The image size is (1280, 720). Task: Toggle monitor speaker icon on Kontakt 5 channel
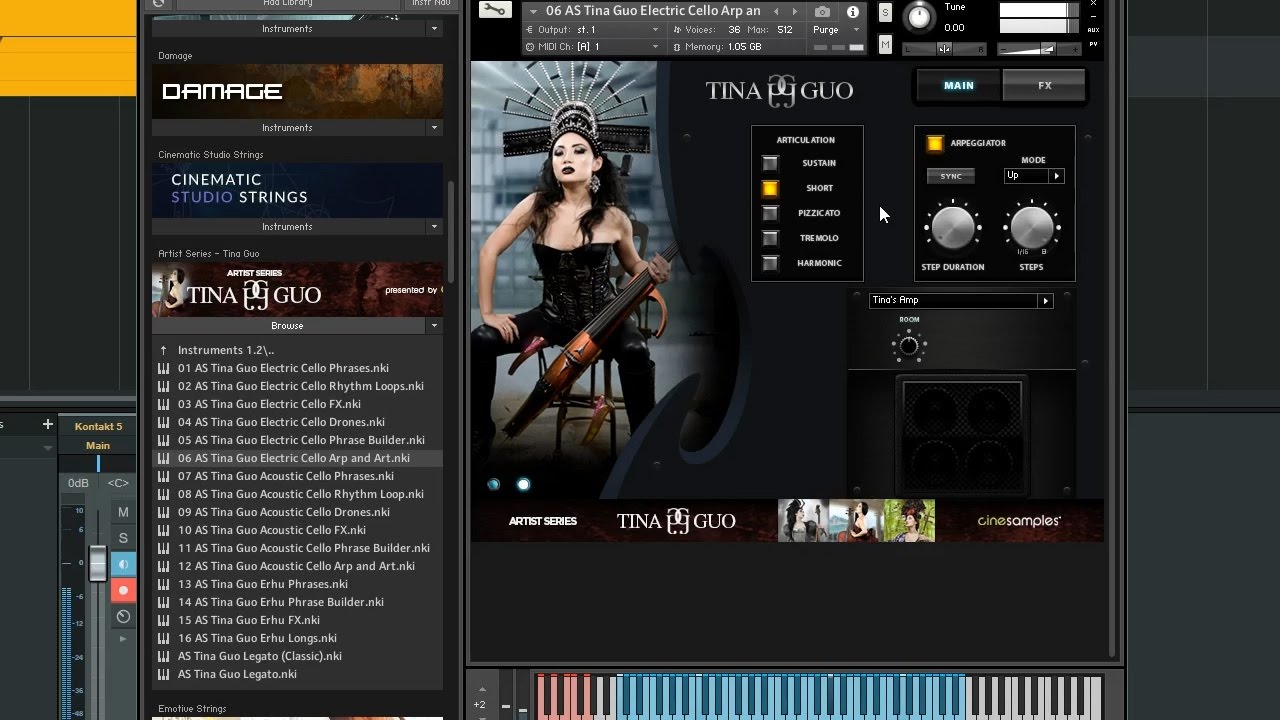[123, 564]
